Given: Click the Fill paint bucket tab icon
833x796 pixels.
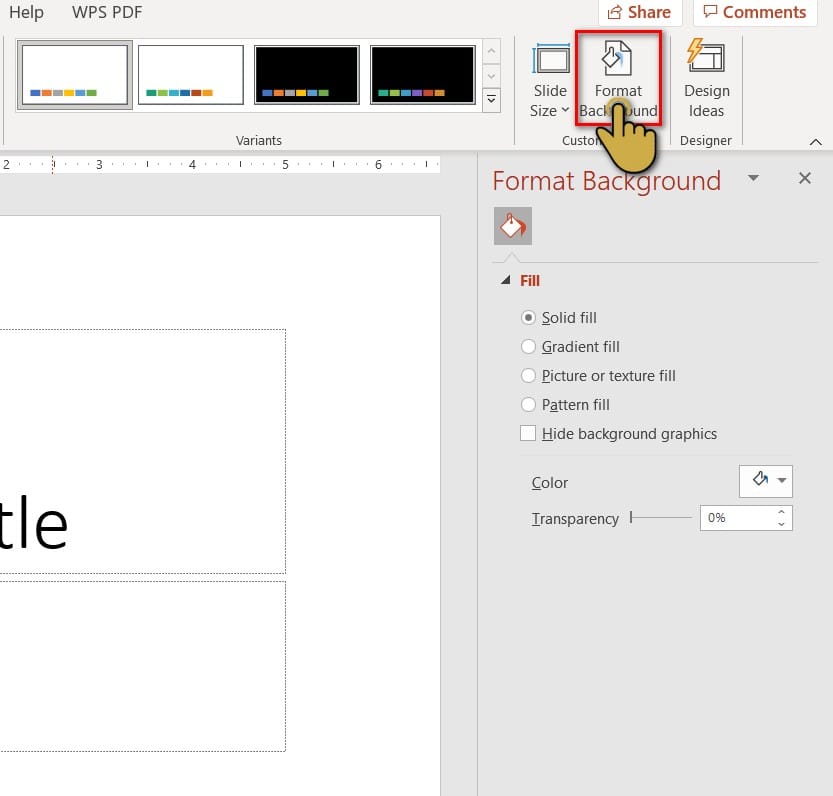Looking at the screenshot, I should tap(513, 226).
